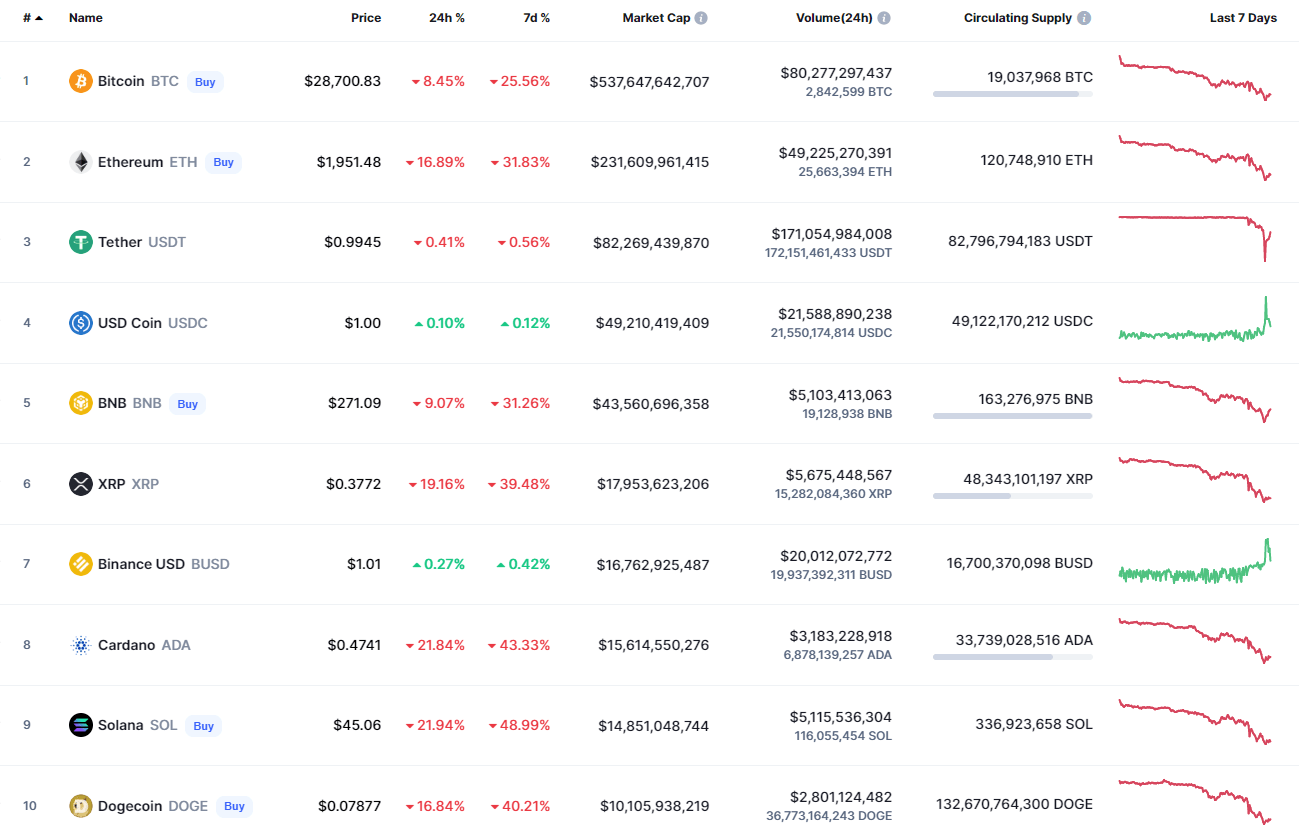Click the Tether green logo icon
The width and height of the screenshot is (1299, 839).
[x=81, y=242]
